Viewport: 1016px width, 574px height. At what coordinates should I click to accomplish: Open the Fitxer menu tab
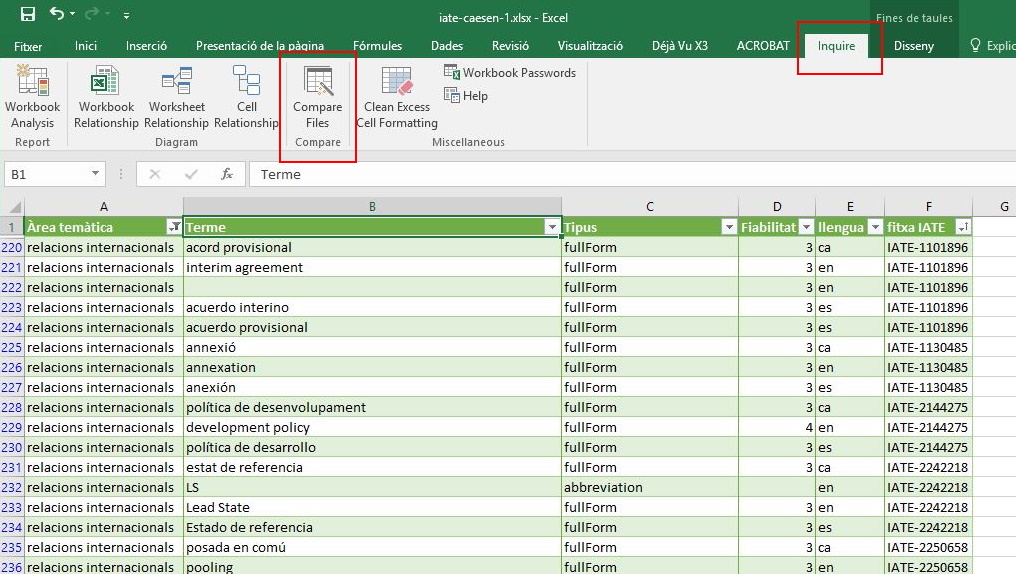pos(28,46)
